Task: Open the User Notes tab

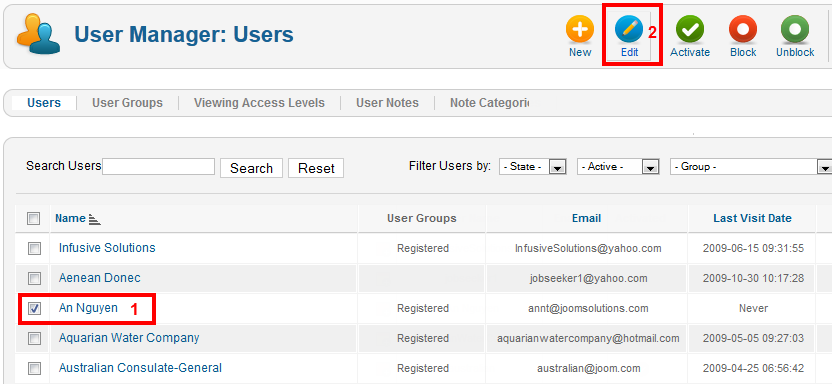Action: [387, 103]
